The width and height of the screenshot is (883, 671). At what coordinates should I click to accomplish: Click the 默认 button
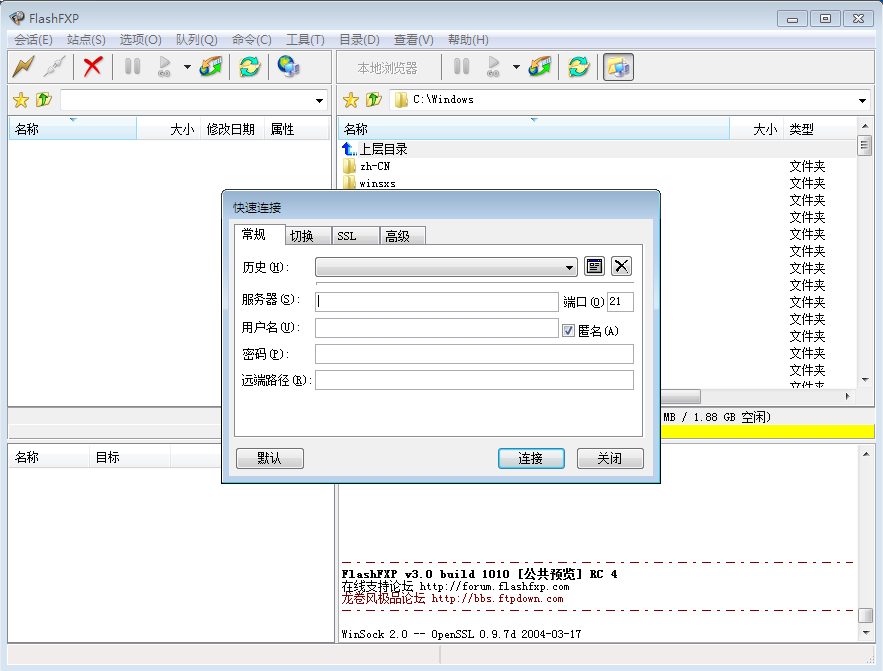pyautogui.click(x=270, y=458)
